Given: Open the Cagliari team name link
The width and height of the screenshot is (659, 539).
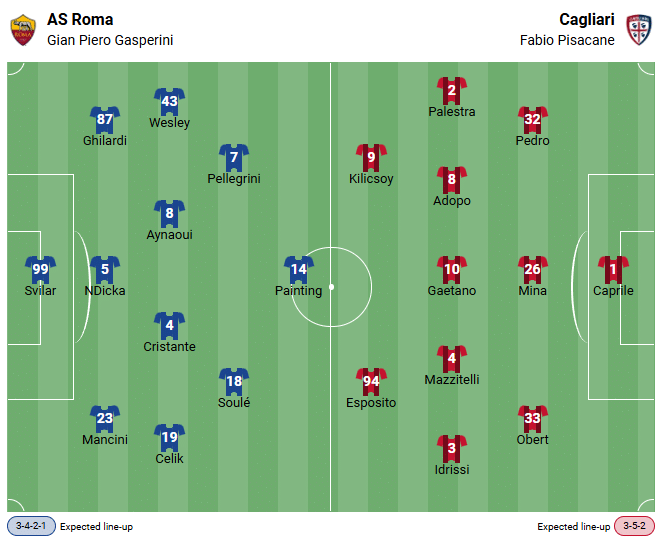Looking at the screenshot, I should (x=587, y=19).
